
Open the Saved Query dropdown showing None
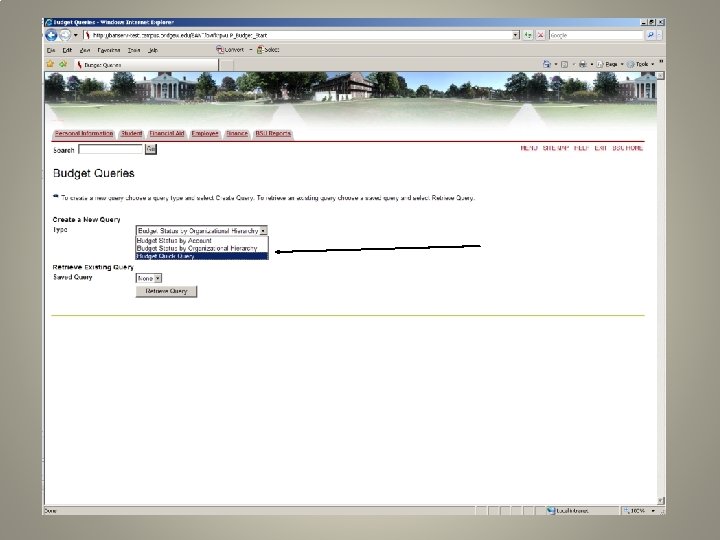(x=149, y=278)
